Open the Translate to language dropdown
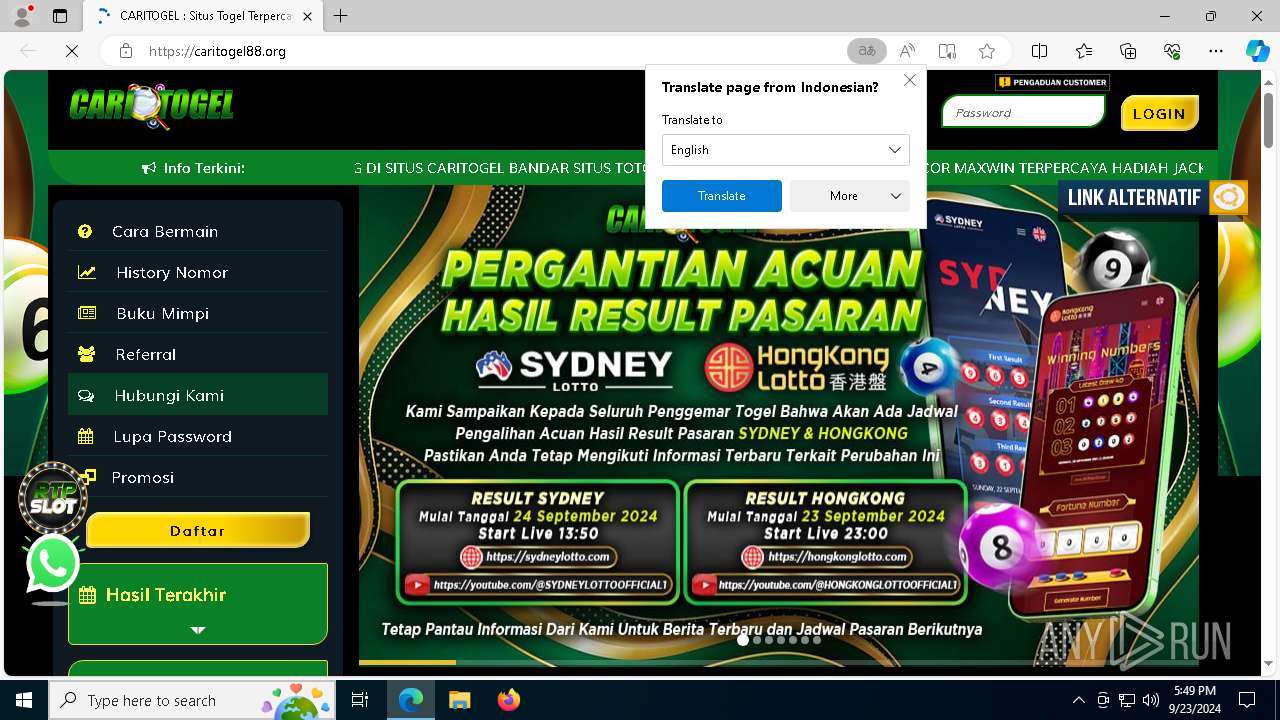1280x720 pixels. click(x=785, y=150)
